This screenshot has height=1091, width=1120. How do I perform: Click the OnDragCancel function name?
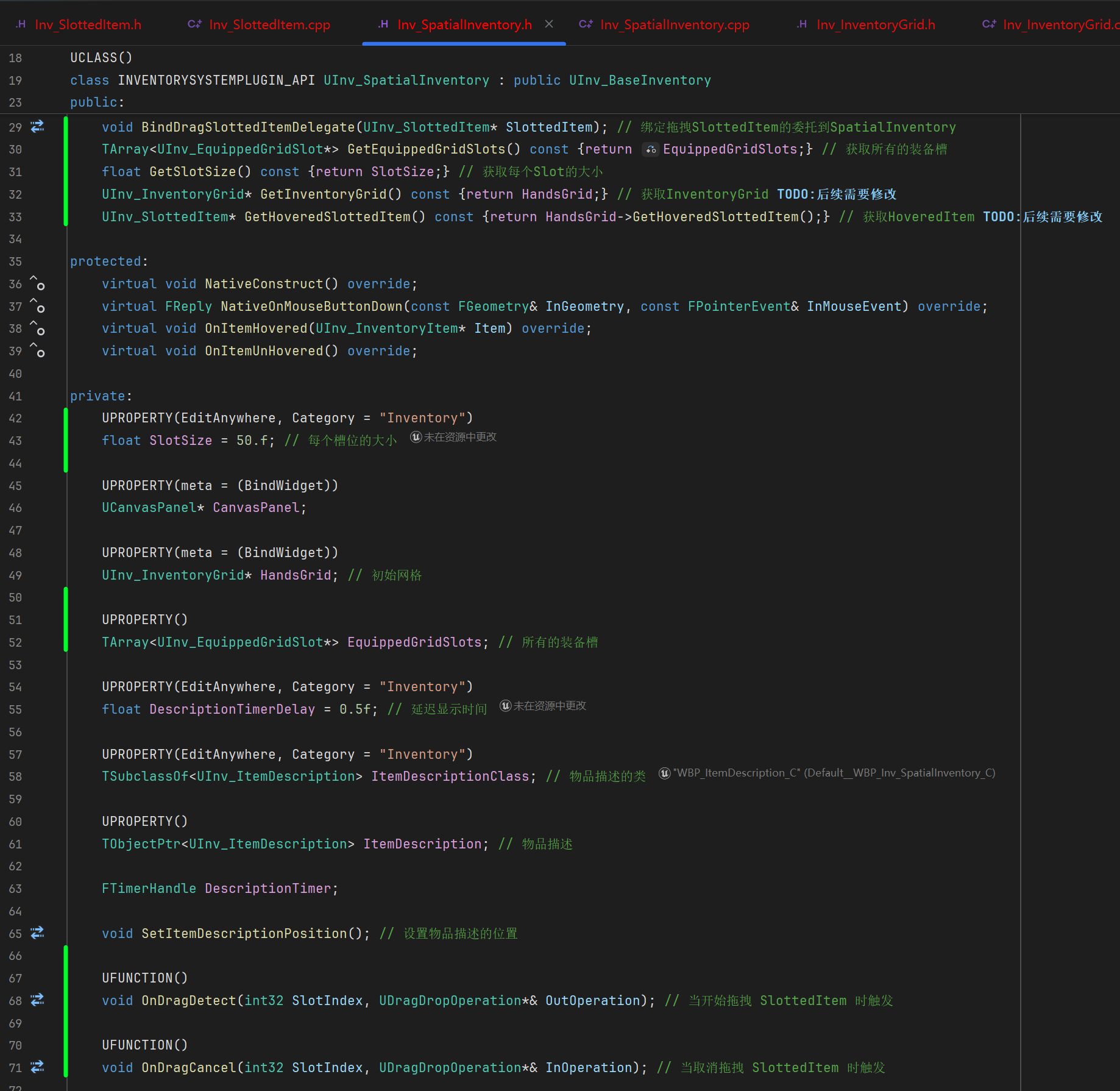(x=189, y=1068)
